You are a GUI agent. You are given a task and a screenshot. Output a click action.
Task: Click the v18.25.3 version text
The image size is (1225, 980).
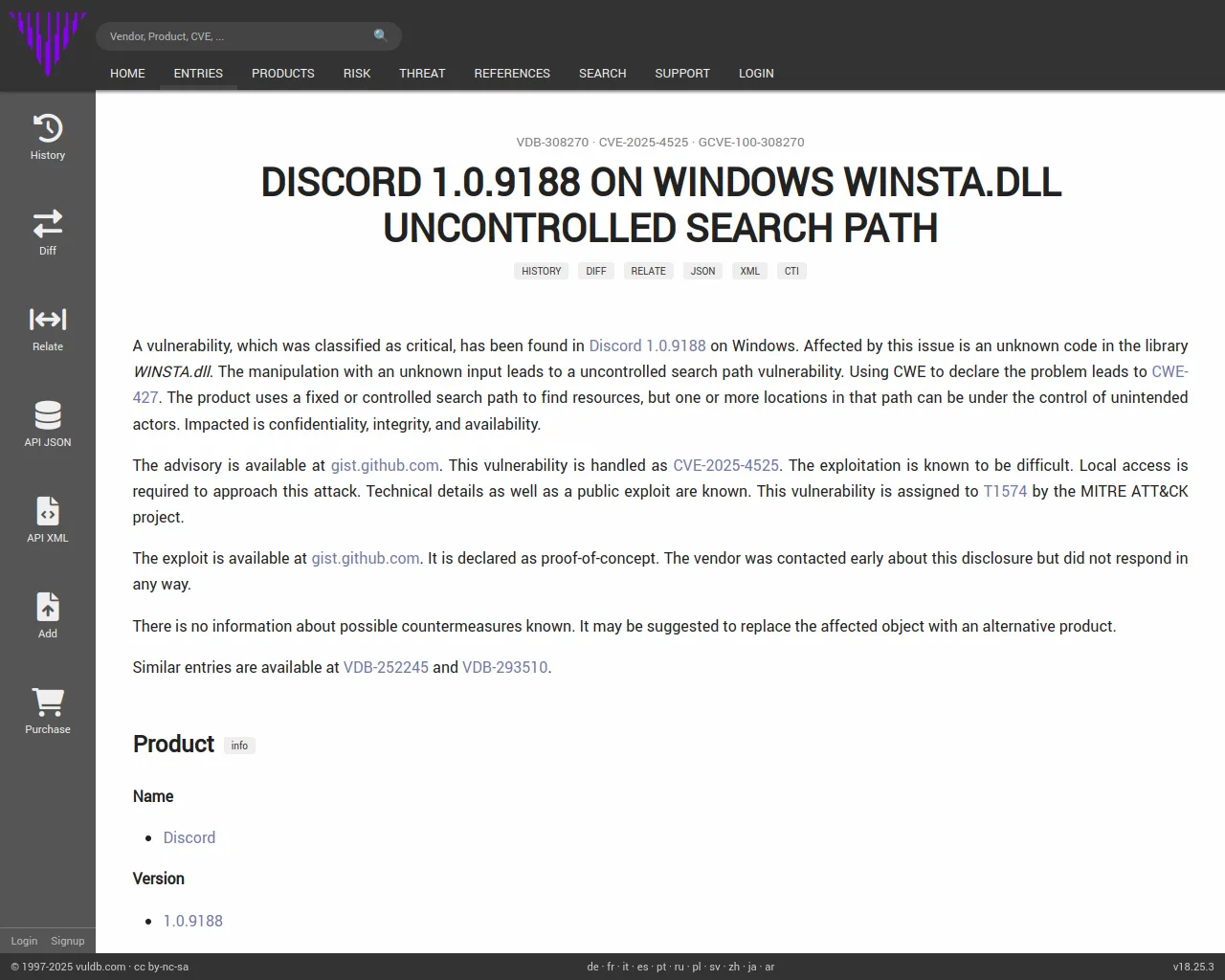(1193, 967)
